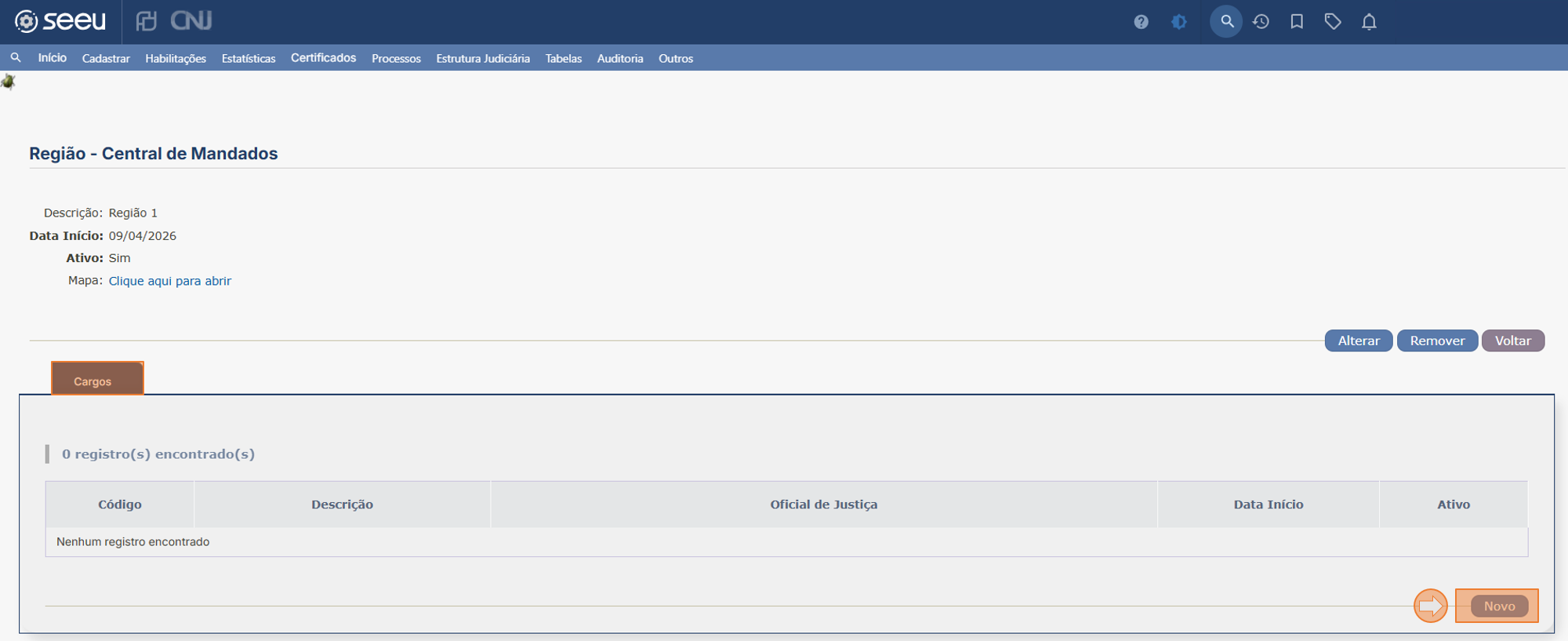This screenshot has height=641, width=1568.
Task: Click the 'Sim' value next to Ativo
Action: (x=120, y=258)
